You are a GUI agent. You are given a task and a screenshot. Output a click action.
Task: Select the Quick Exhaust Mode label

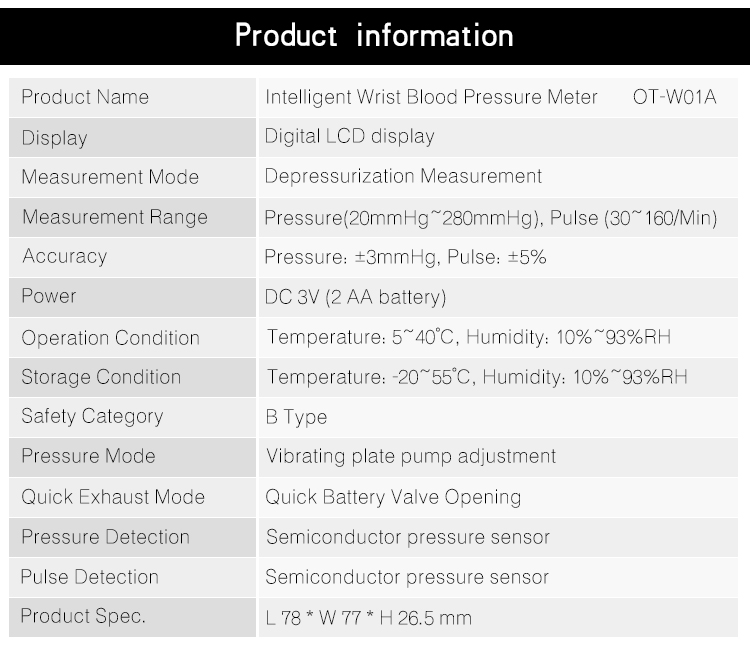(x=113, y=497)
